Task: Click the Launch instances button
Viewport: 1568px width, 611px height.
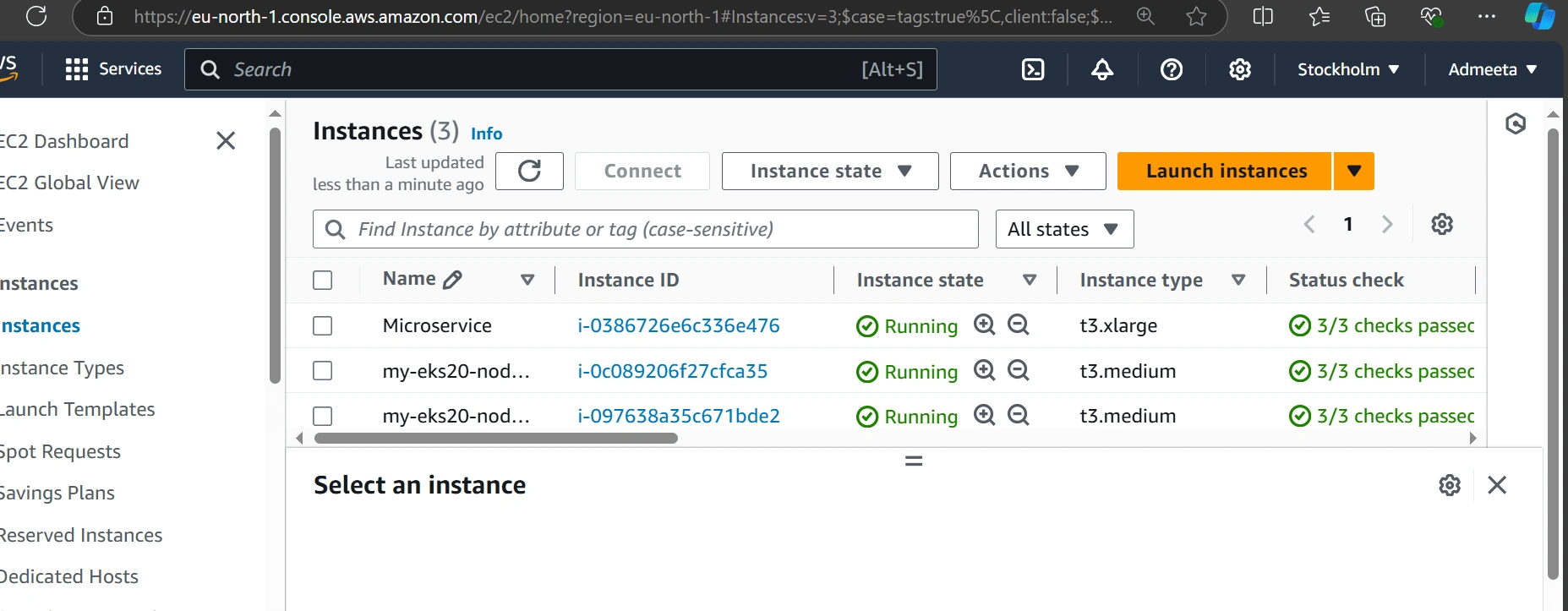Action: (x=1225, y=172)
